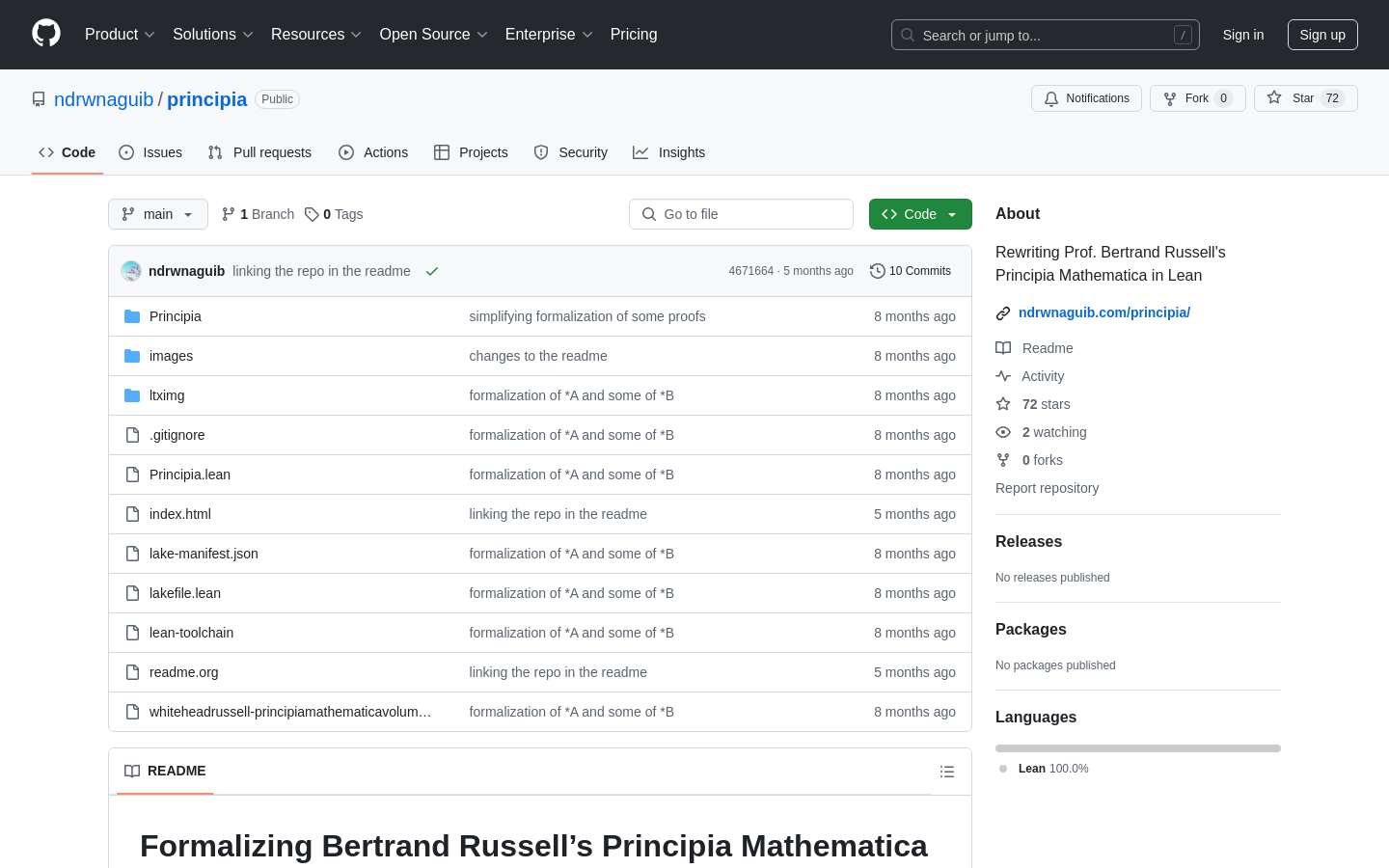Select Report repository link

click(x=1047, y=488)
